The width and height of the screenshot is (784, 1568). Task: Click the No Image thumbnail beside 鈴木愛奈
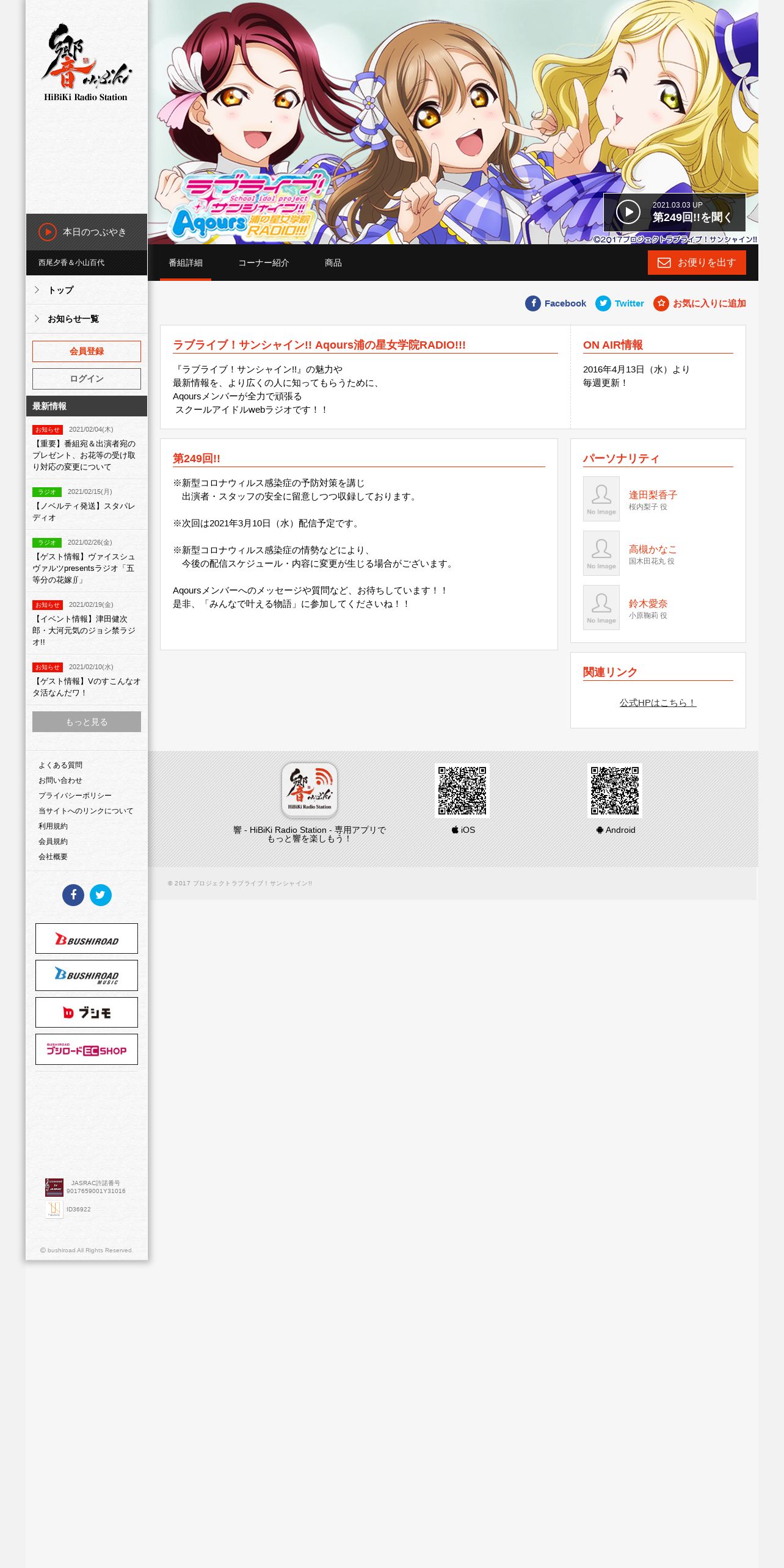coord(601,608)
